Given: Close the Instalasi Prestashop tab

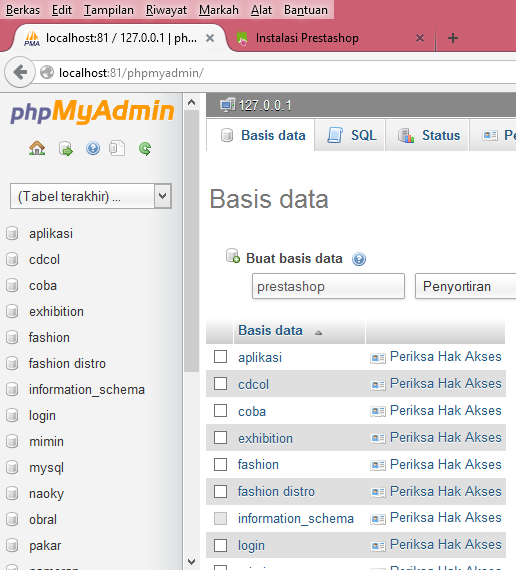Looking at the screenshot, I should [420, 38].
